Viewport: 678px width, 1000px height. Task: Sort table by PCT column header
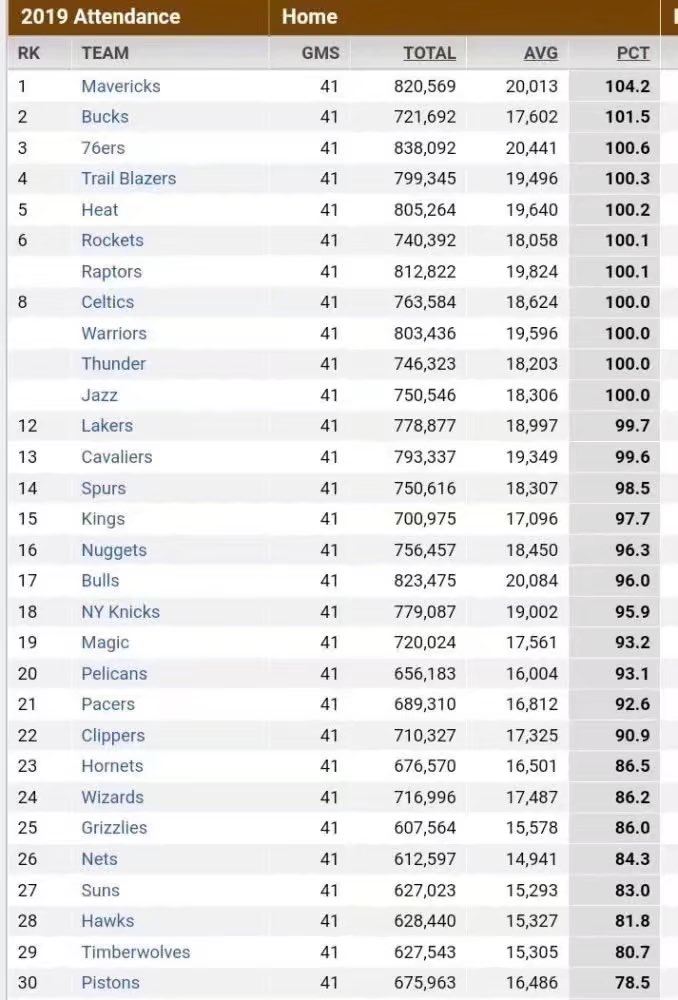click(x=633, y=53)
